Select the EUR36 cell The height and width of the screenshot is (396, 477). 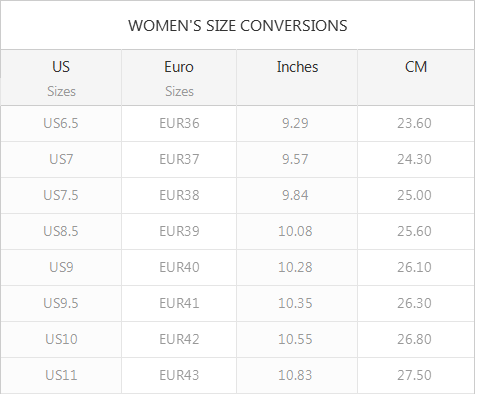click(x=179, y=123)
